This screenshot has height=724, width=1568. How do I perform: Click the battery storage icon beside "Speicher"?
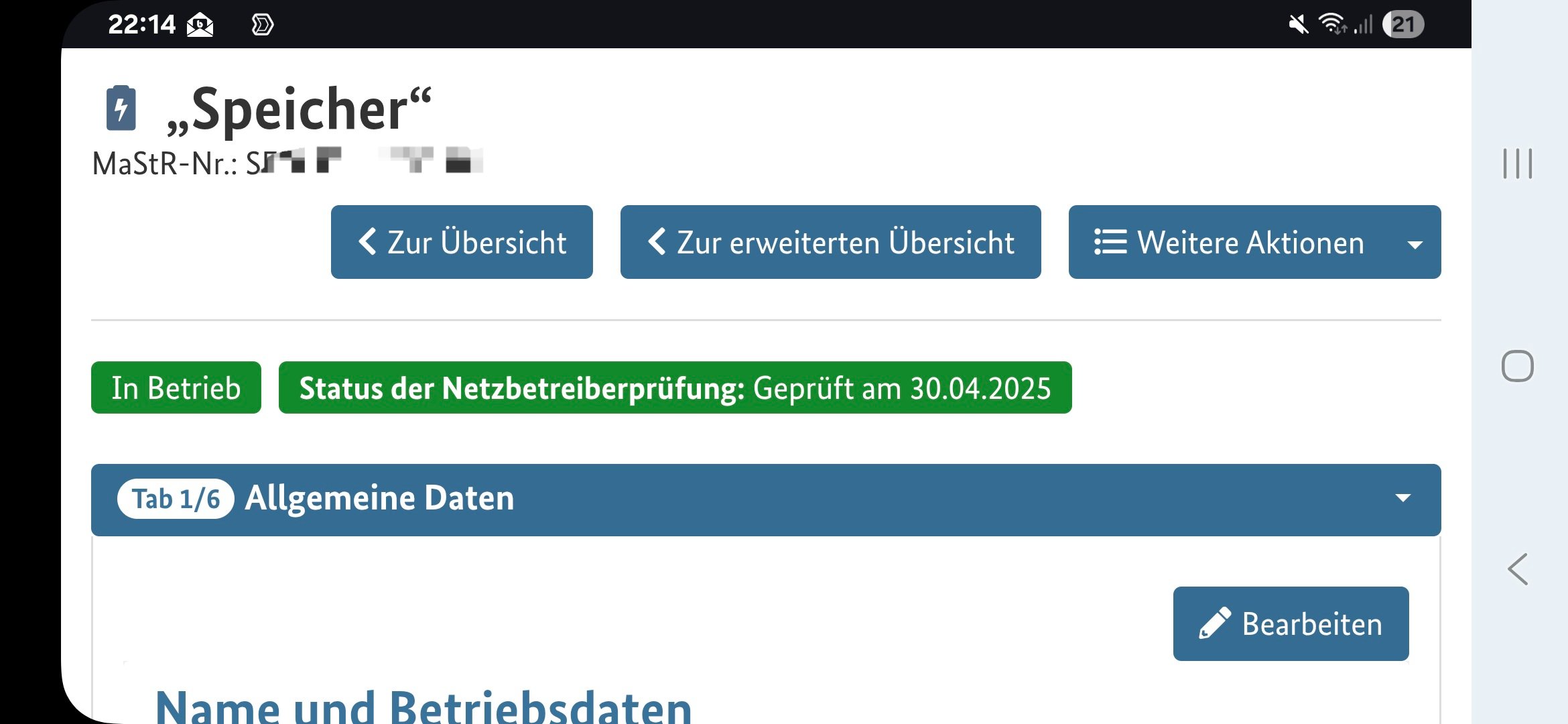[120, 109]
